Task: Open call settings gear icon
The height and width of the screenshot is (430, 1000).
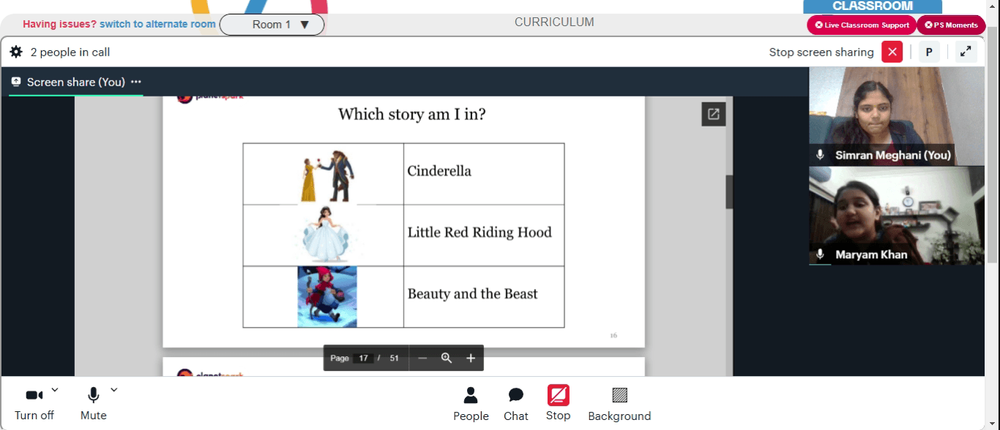Action: coord(16,52)
